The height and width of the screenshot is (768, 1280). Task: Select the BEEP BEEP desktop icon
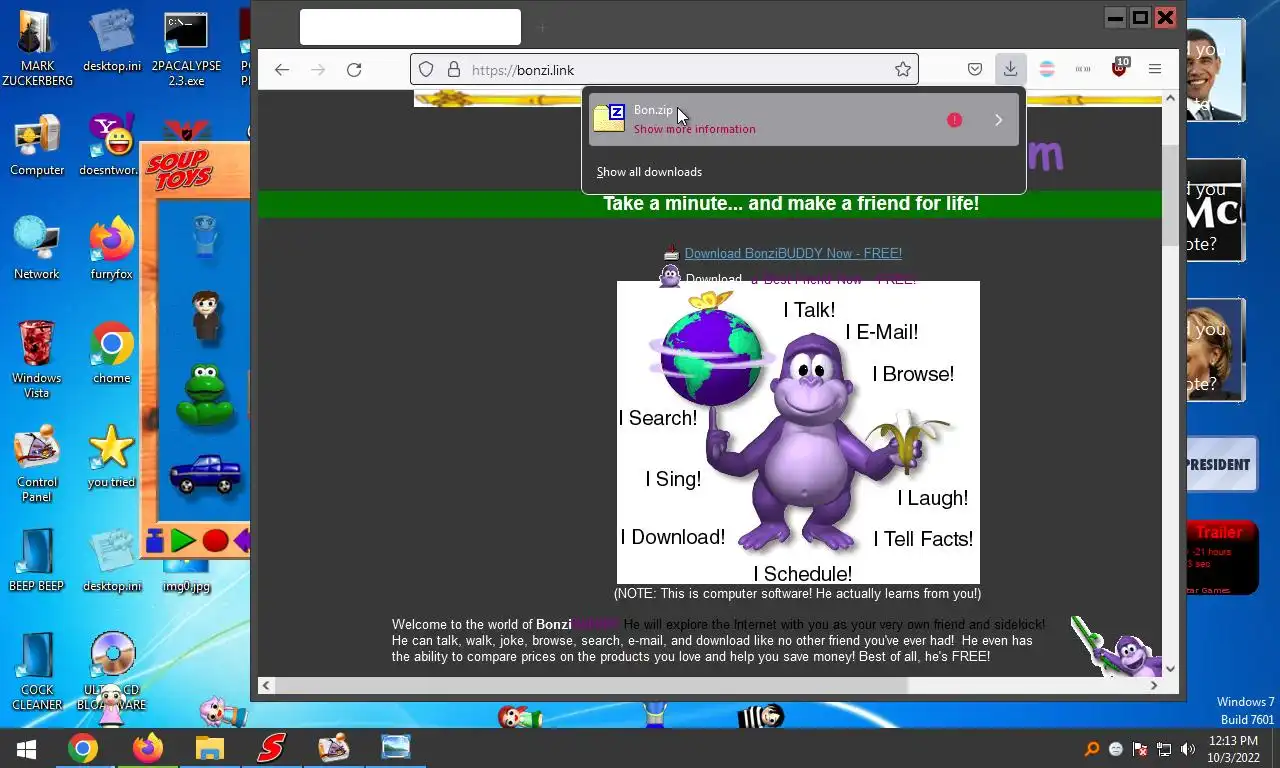click(37, 560)
